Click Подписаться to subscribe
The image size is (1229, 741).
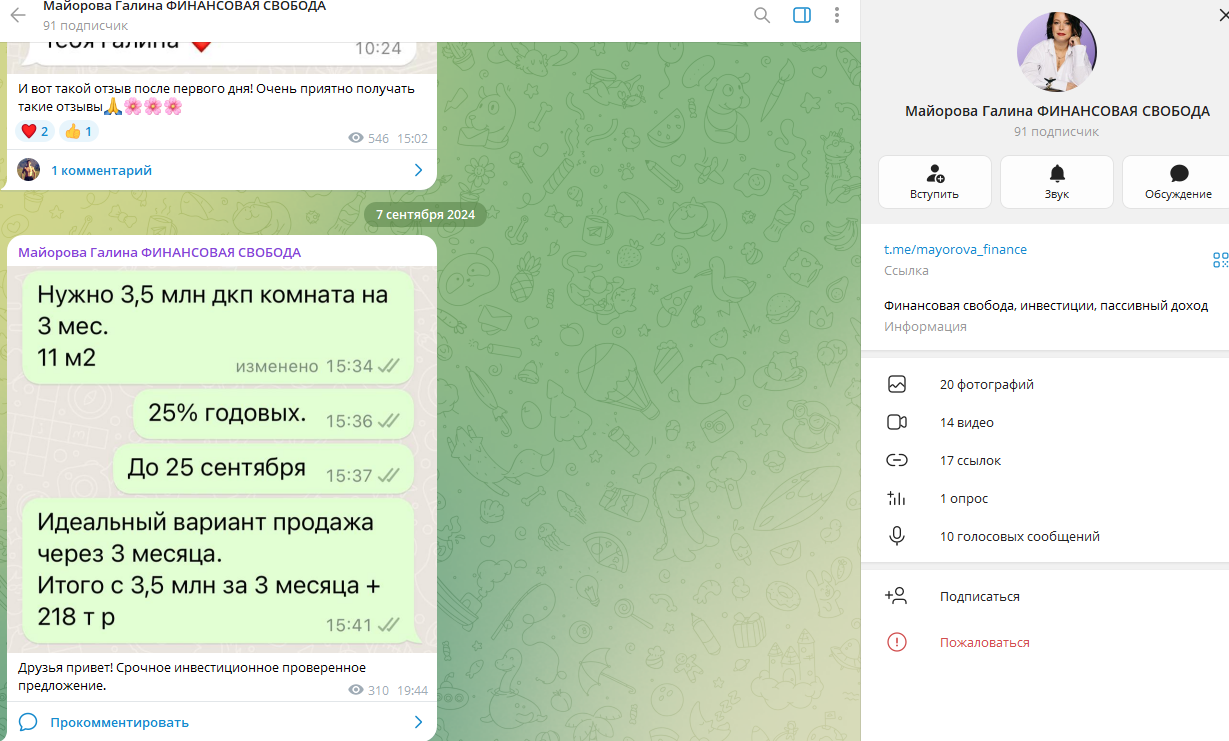[979, 596]
